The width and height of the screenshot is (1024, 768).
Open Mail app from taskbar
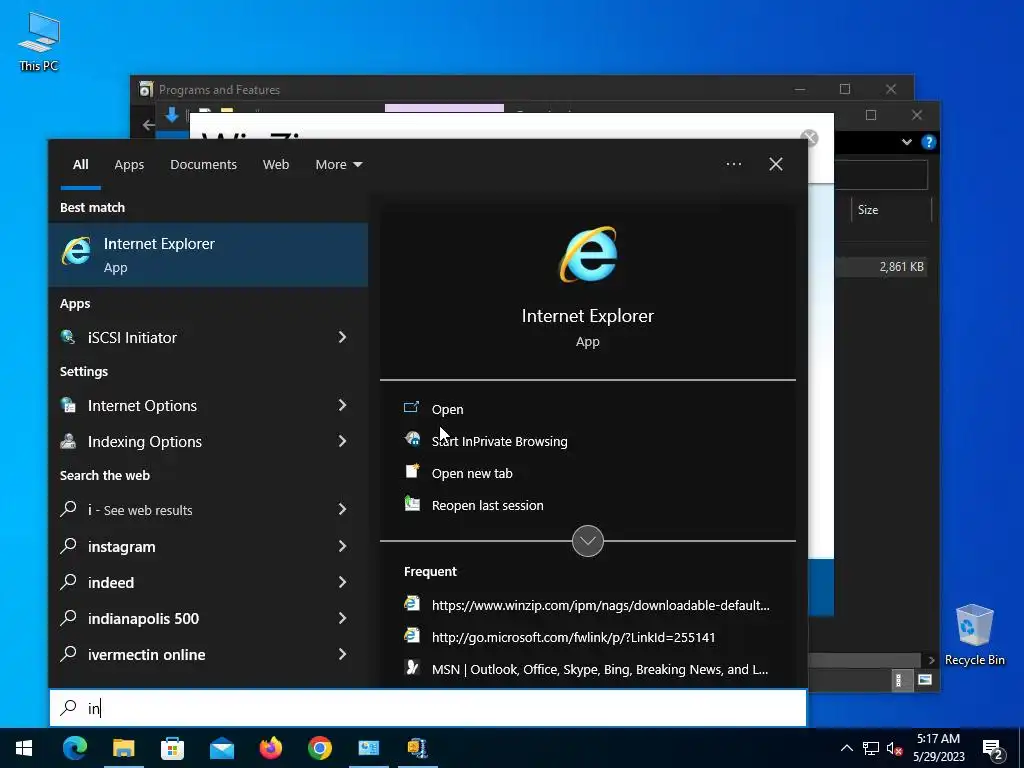pos(221,748)
